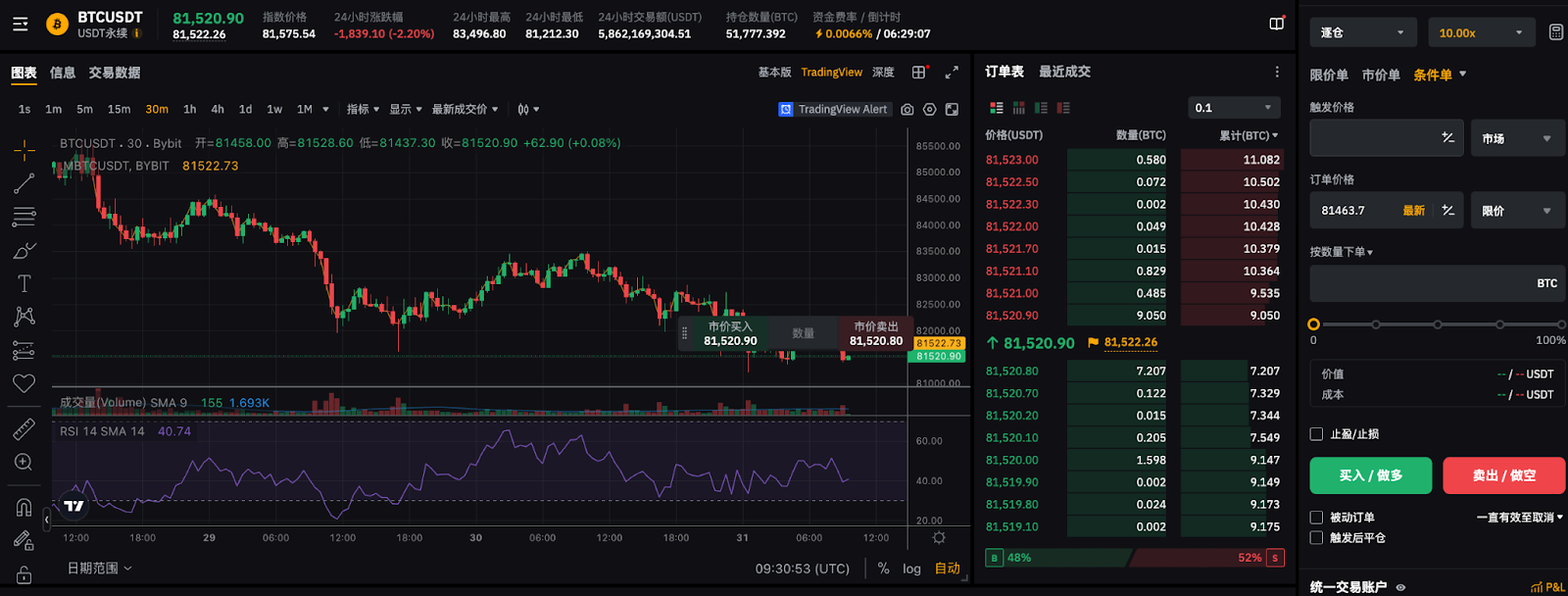Image resolution: width=1568 pixels, height=596 pixels.
Task: Toggle the magnet mode tool
Action: 24,507
